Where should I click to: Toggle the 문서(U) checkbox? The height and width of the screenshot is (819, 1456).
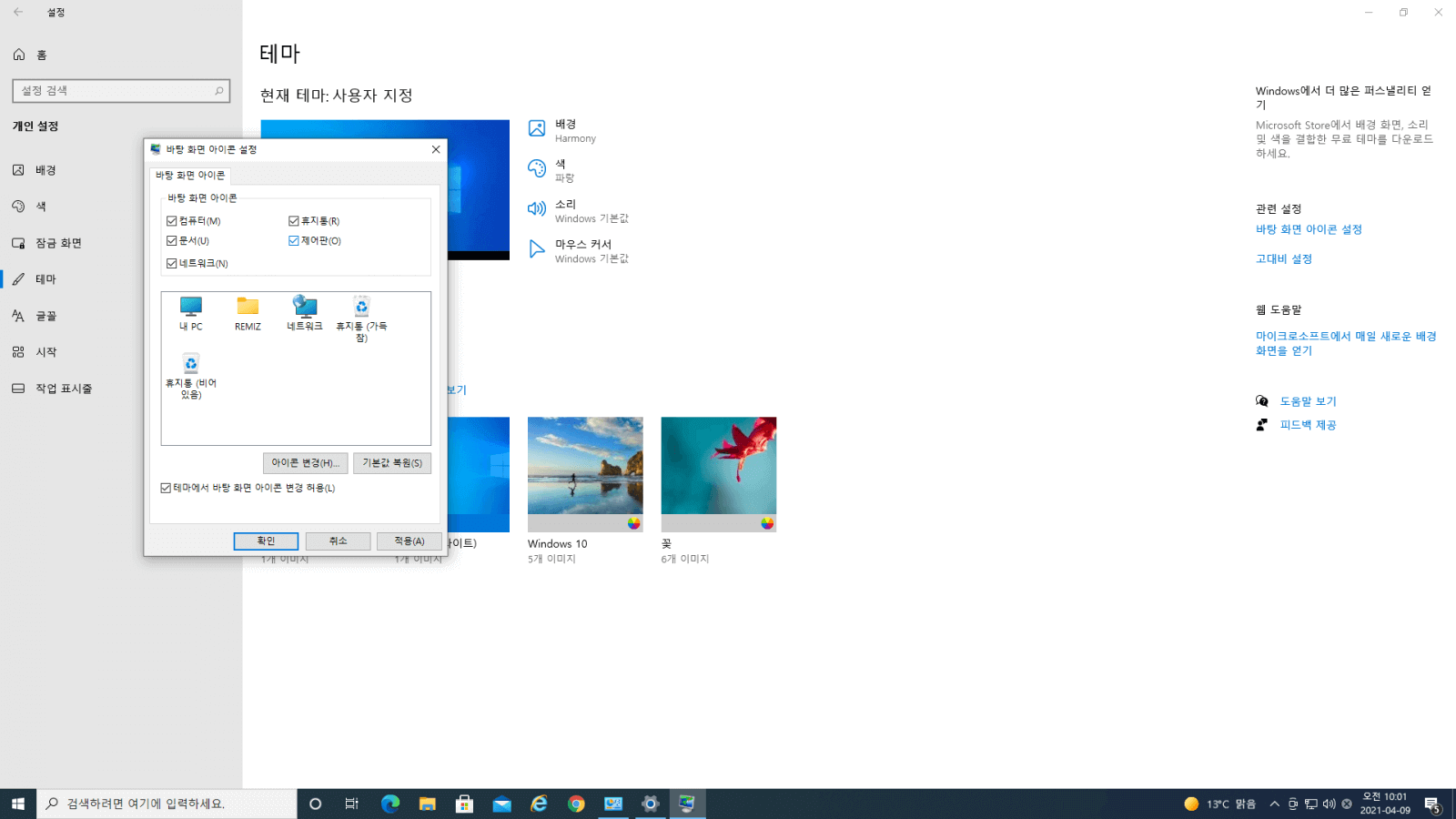coord(172,241)
